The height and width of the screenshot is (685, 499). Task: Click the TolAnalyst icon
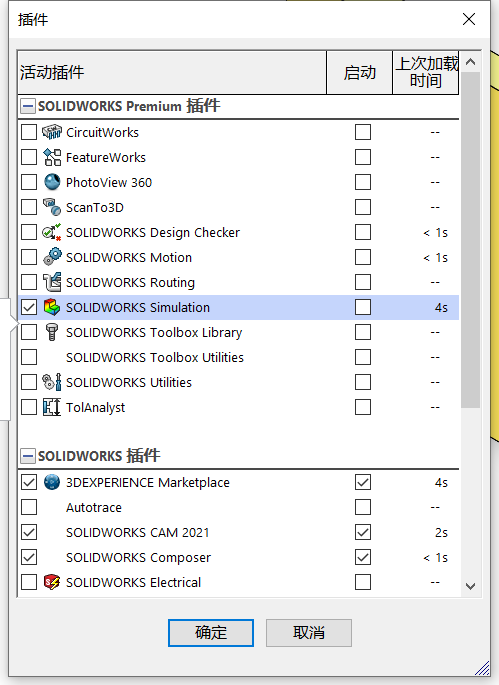click(52, 407)
